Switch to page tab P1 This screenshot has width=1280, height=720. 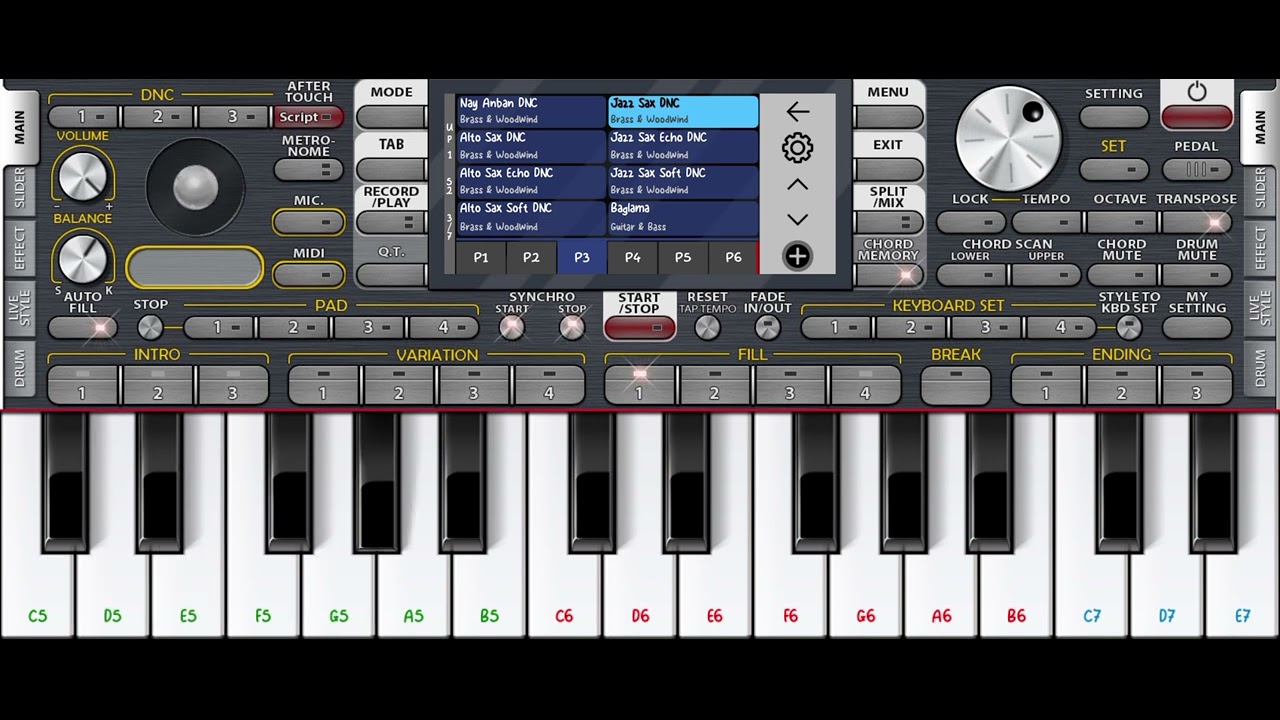click(481, 257)
